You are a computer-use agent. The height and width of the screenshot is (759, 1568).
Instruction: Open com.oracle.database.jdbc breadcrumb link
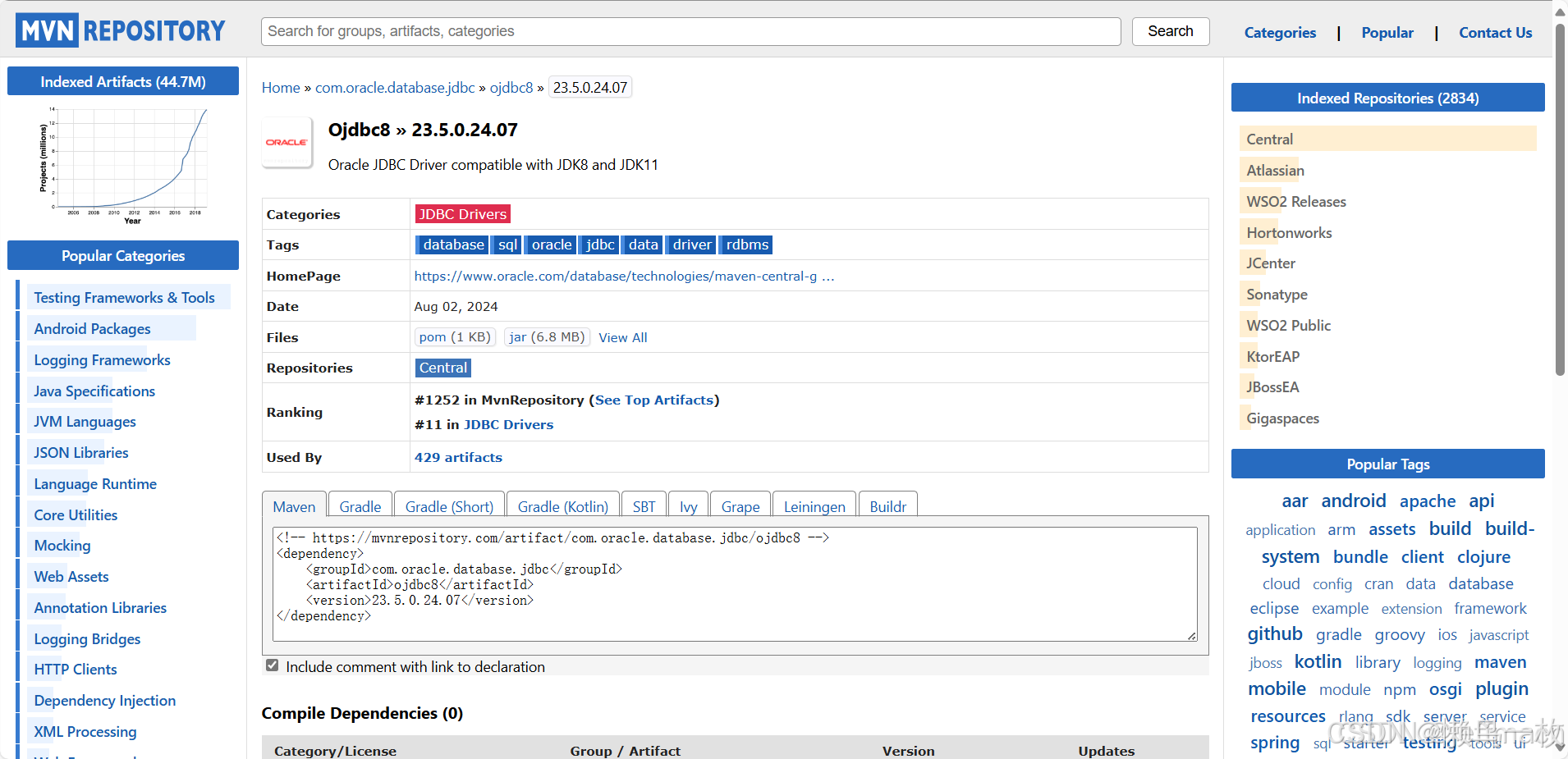[x=395, y=88]
